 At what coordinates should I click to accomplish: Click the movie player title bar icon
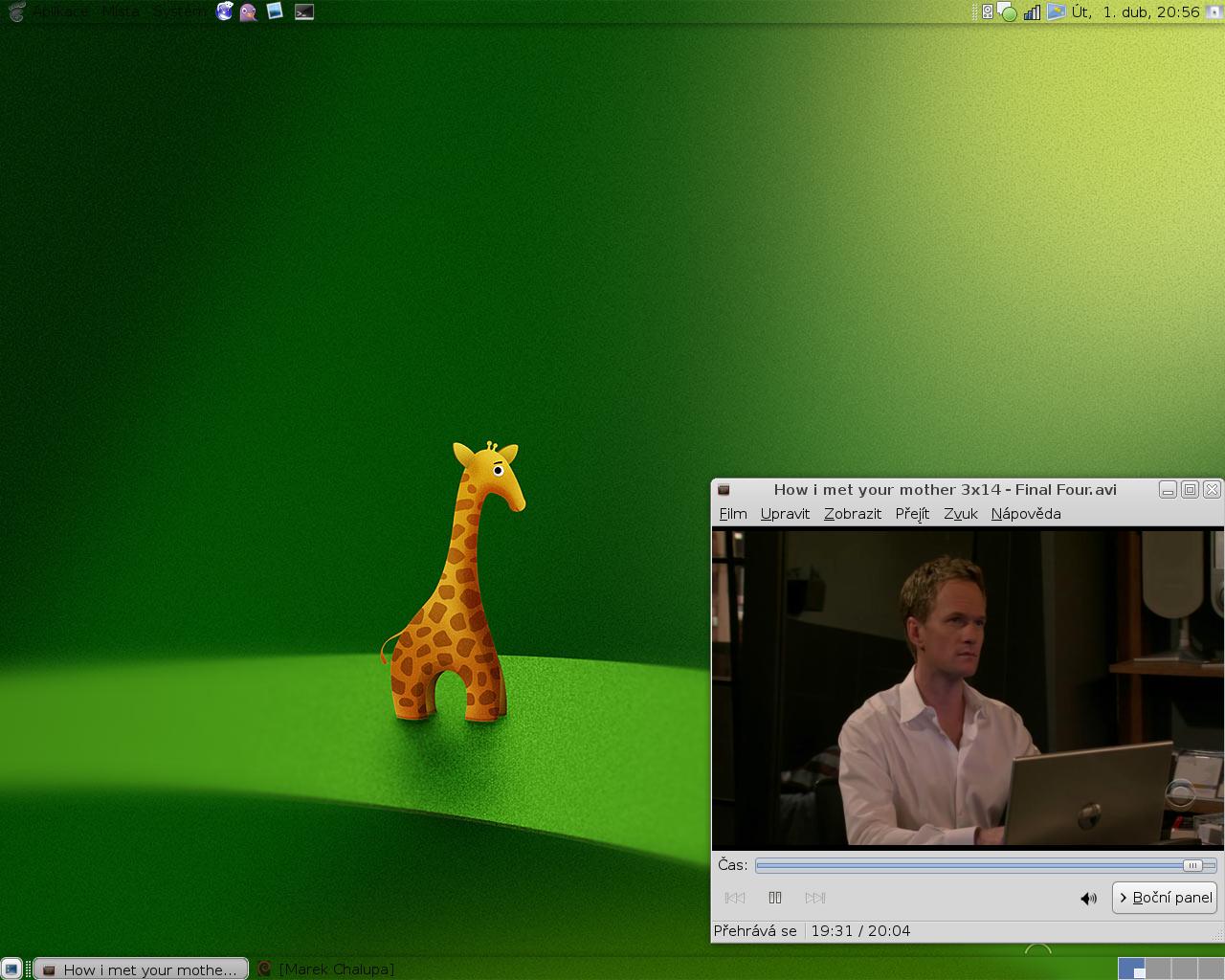click(x=724, y=490)
